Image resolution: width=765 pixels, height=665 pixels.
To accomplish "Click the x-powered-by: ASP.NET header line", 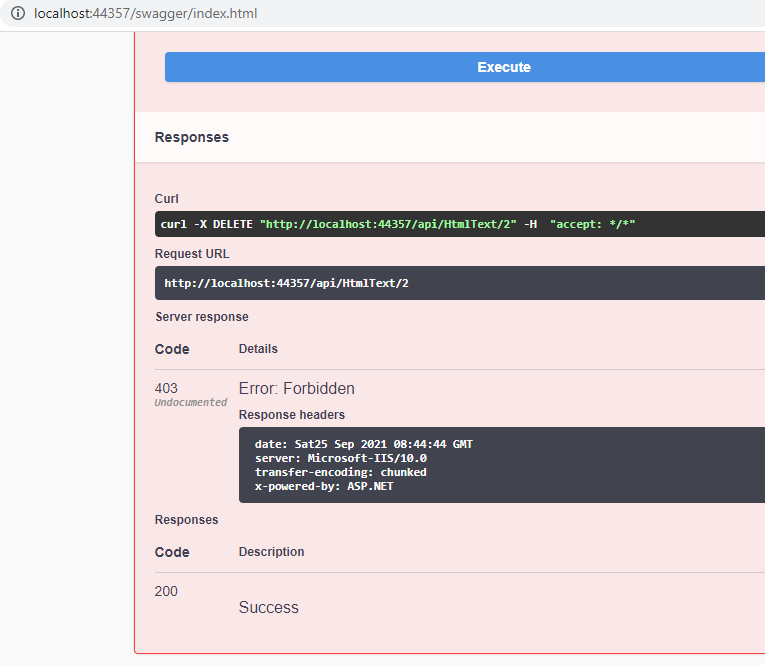I will 324,486.
